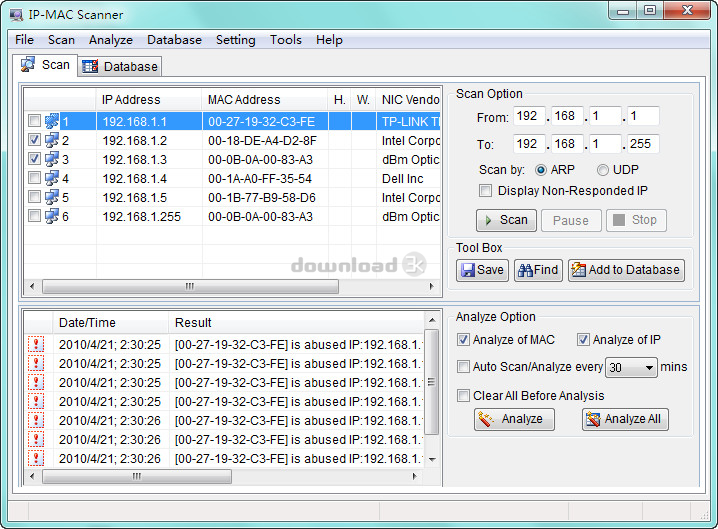Select the UDP scan method
718x529 pixels.
pos(603,170)
